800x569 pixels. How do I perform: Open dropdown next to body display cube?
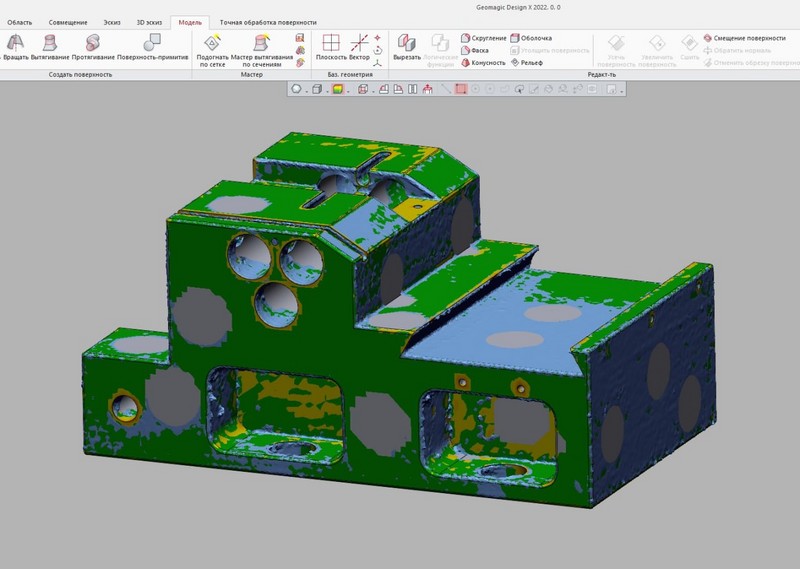click(x=327, y=91)
